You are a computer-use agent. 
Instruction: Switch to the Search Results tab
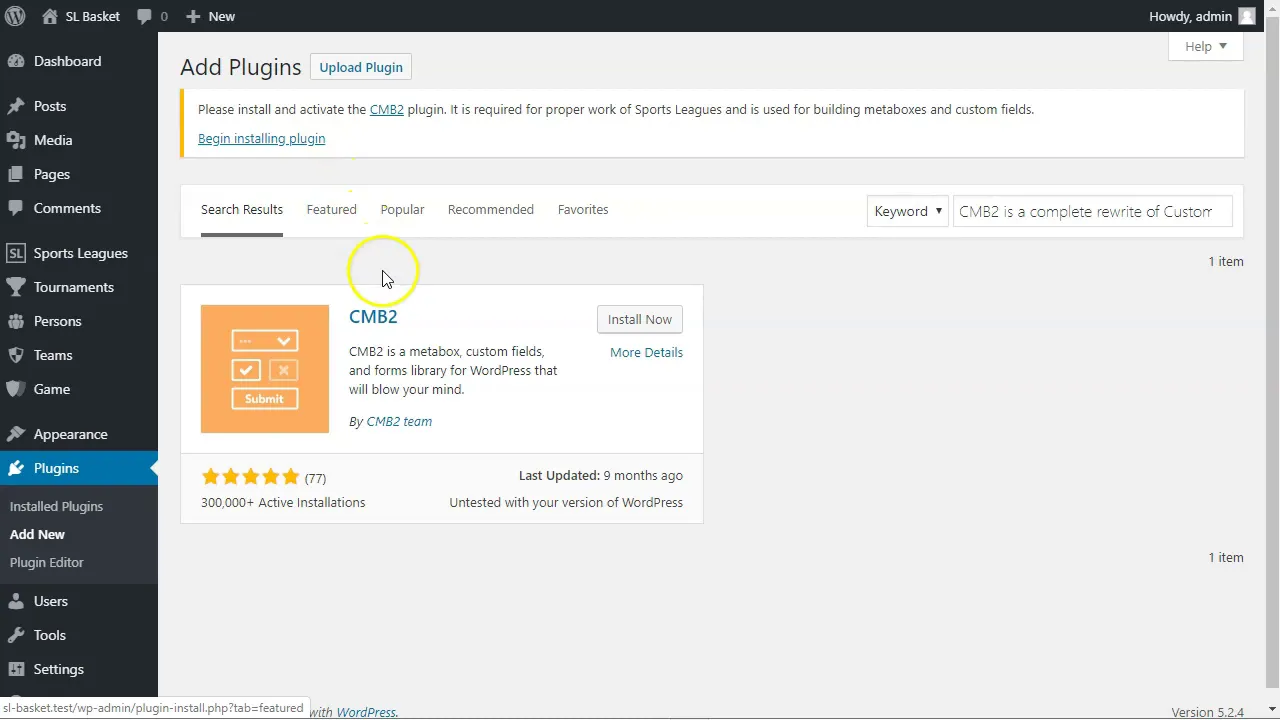[242, 209]
